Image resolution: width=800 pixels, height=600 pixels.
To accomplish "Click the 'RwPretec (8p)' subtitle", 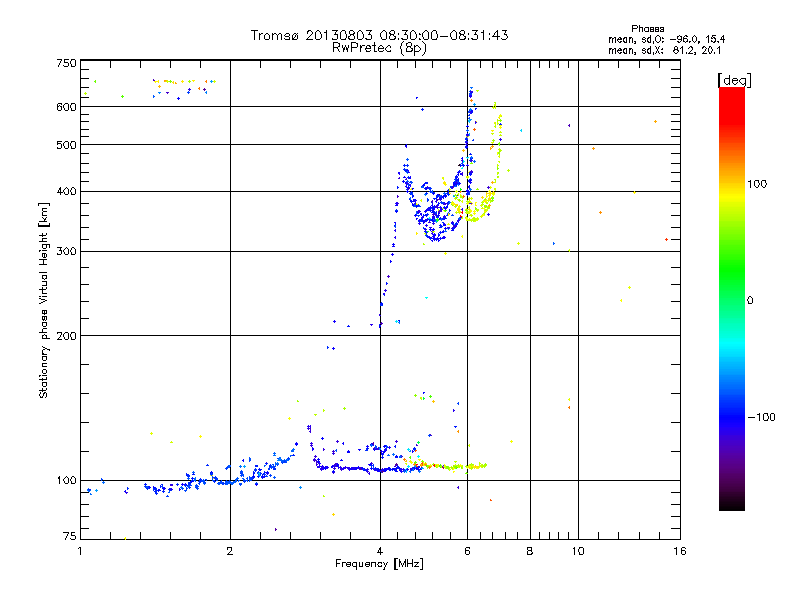I will coord(379,48).
